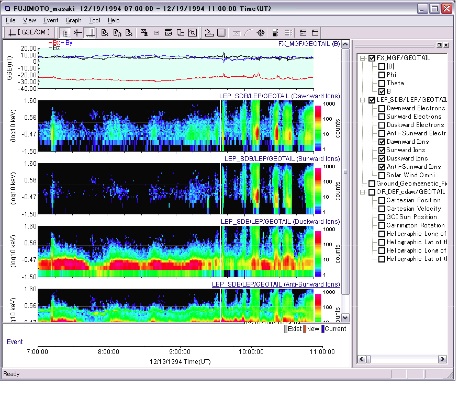Enable the Phi checkbox

[382, 75]
